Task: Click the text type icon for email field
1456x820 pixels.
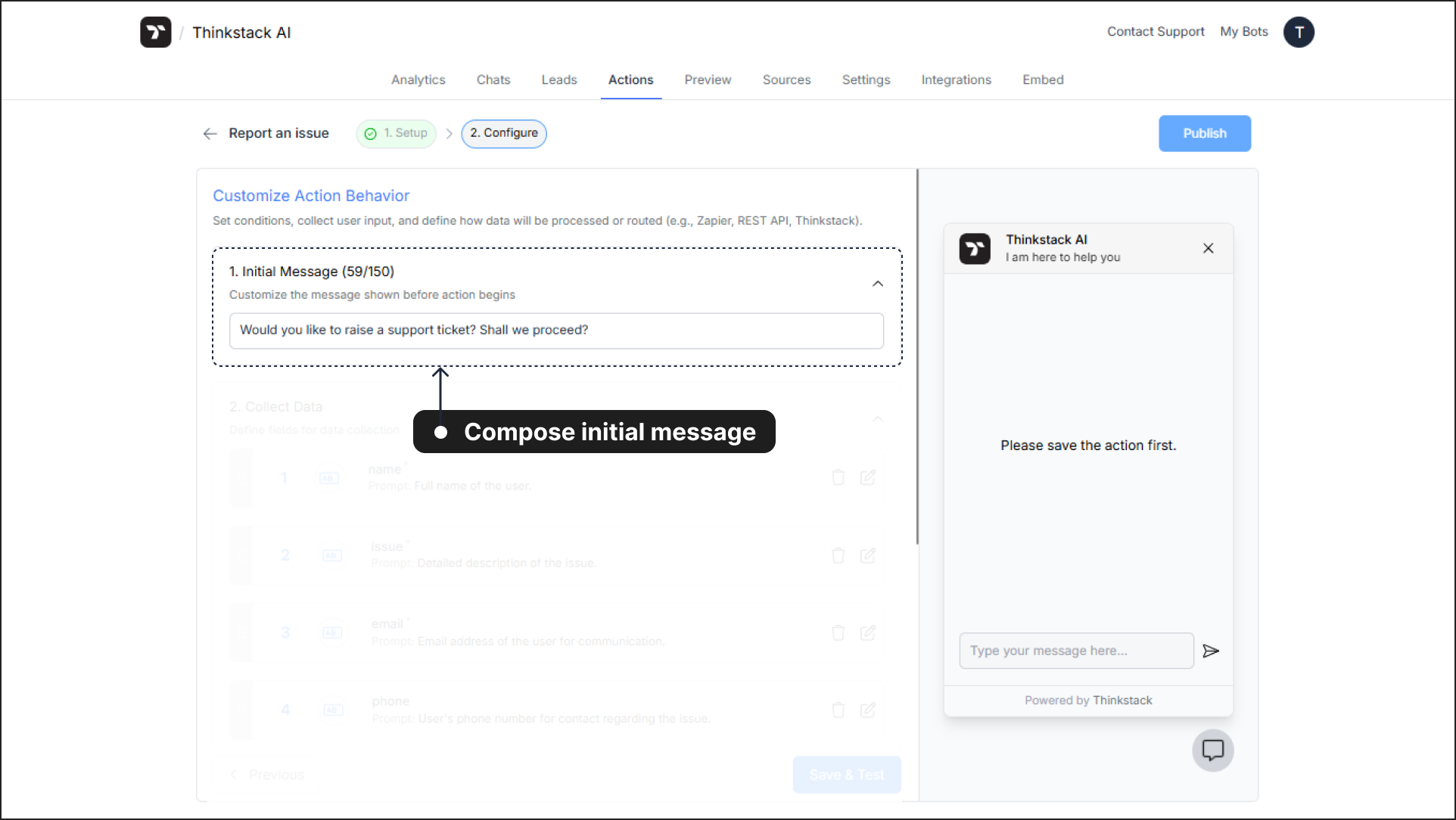Action: 332,632
